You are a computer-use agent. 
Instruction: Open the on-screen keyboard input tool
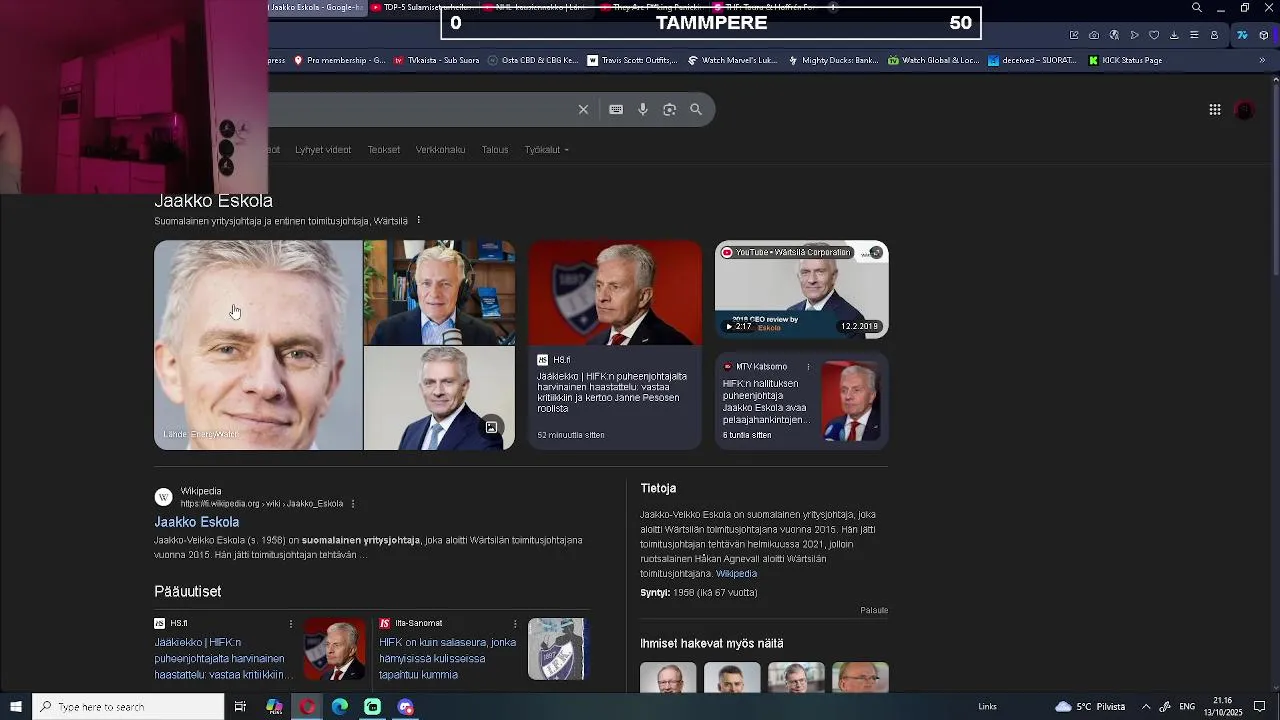click(x=616, y=109)
